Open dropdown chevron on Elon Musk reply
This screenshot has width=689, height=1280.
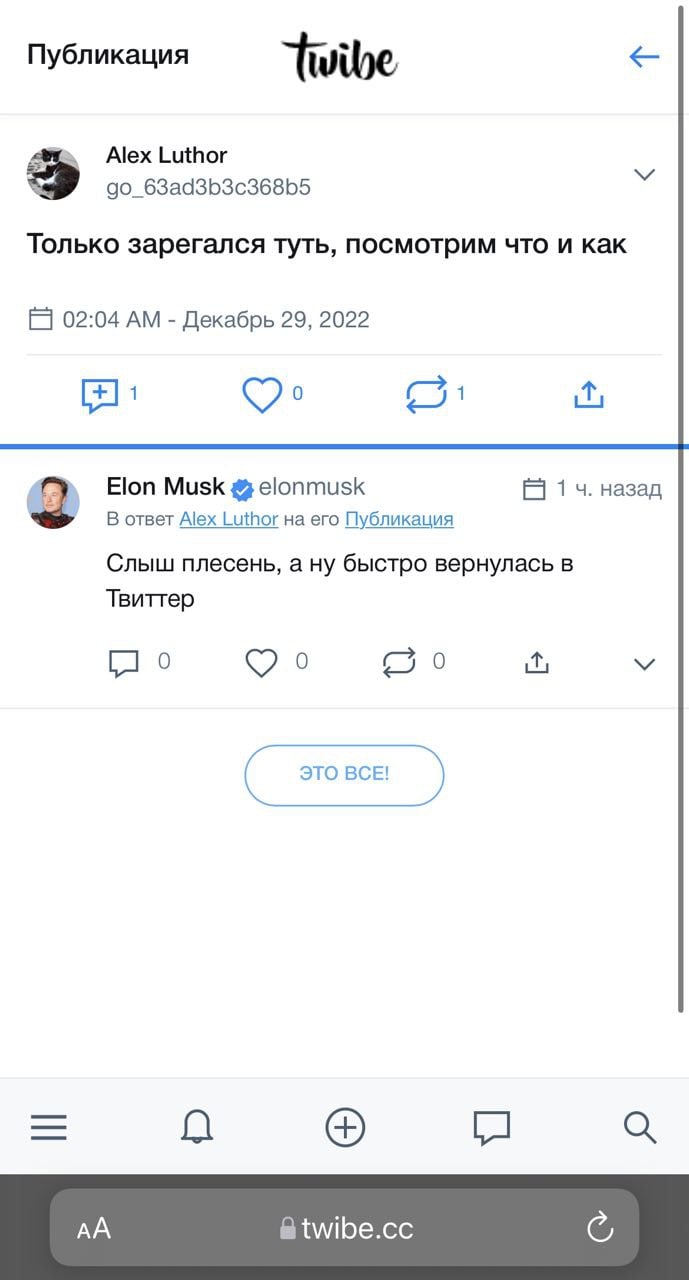pos(645,664)
